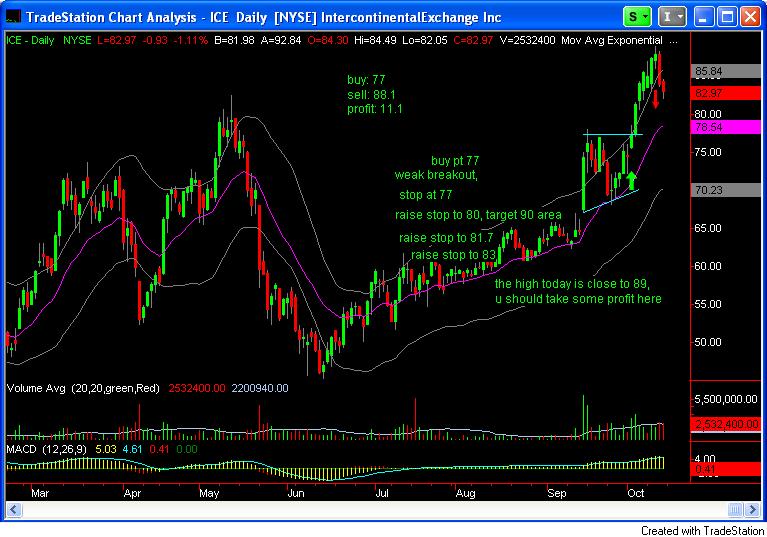Click the 70.23 gray price marker

(x=726, y=190)
